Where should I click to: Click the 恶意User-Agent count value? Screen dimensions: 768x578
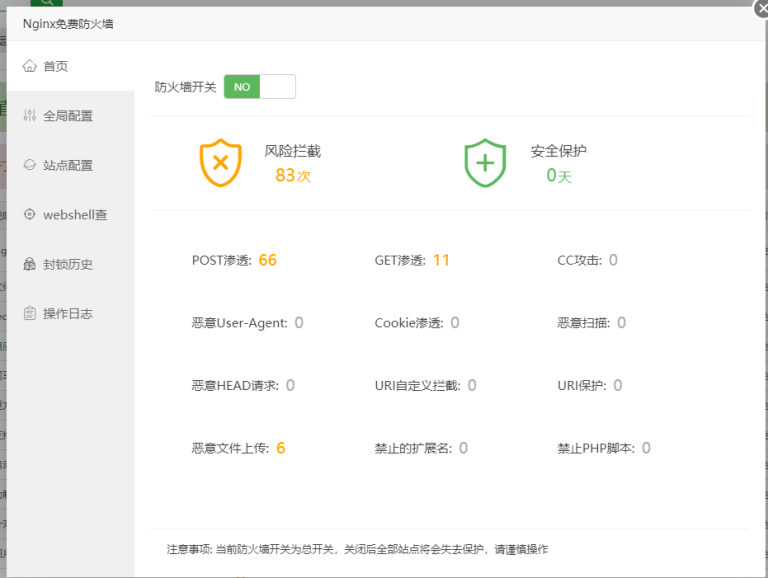tap(299, 323)
